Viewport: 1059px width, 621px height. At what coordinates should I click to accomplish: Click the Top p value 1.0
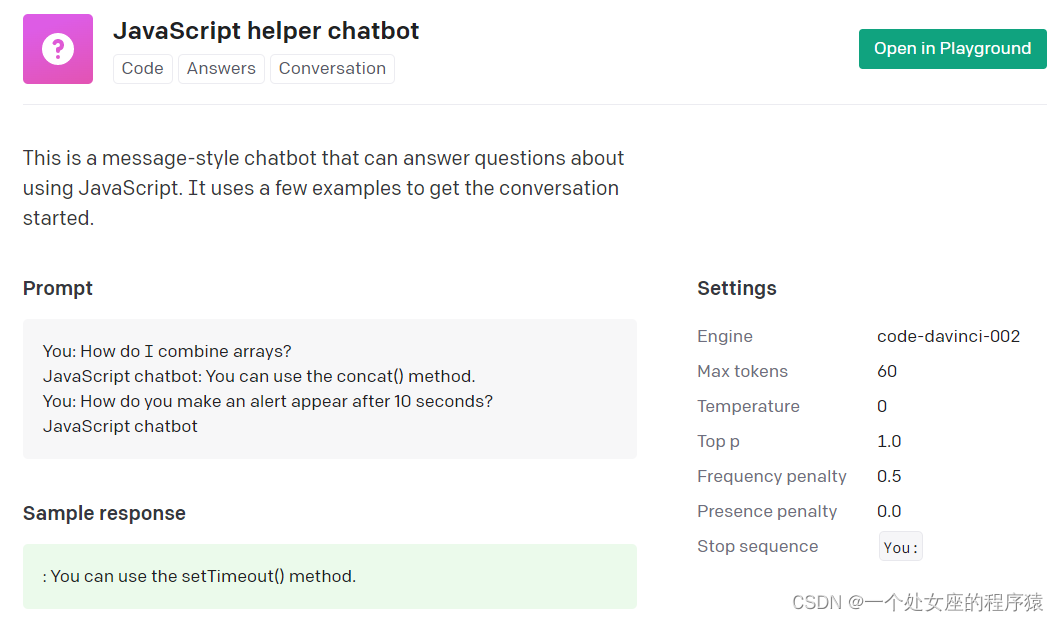[x=889, y=441]
